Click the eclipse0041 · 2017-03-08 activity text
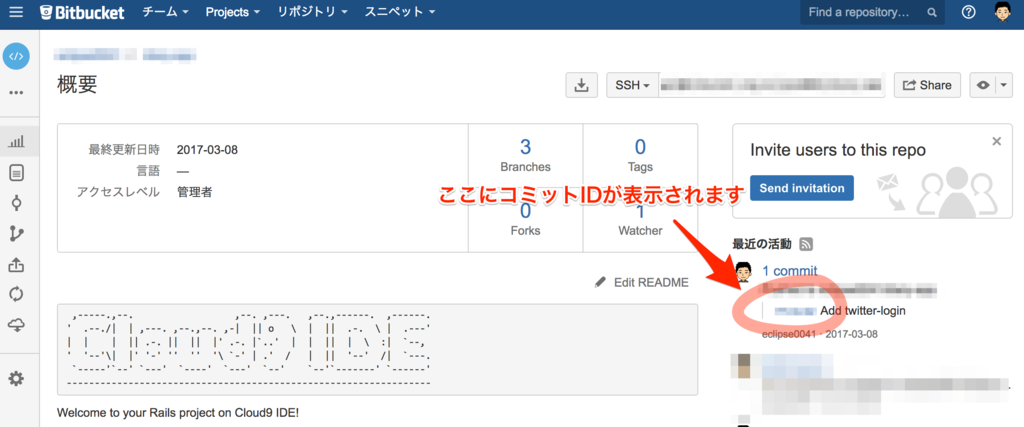 click(820, 334)
